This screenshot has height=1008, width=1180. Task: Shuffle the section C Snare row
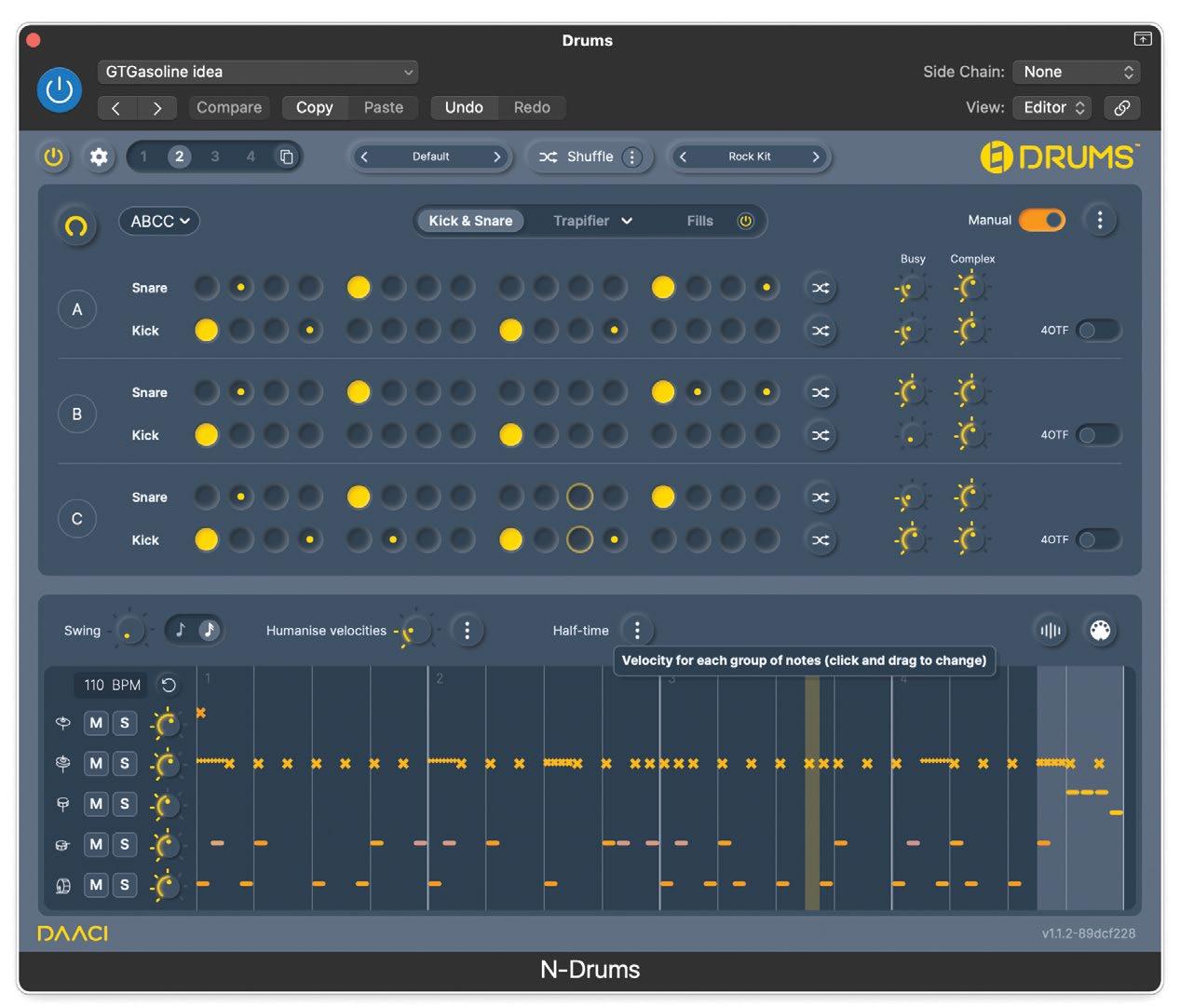[821, 497]
